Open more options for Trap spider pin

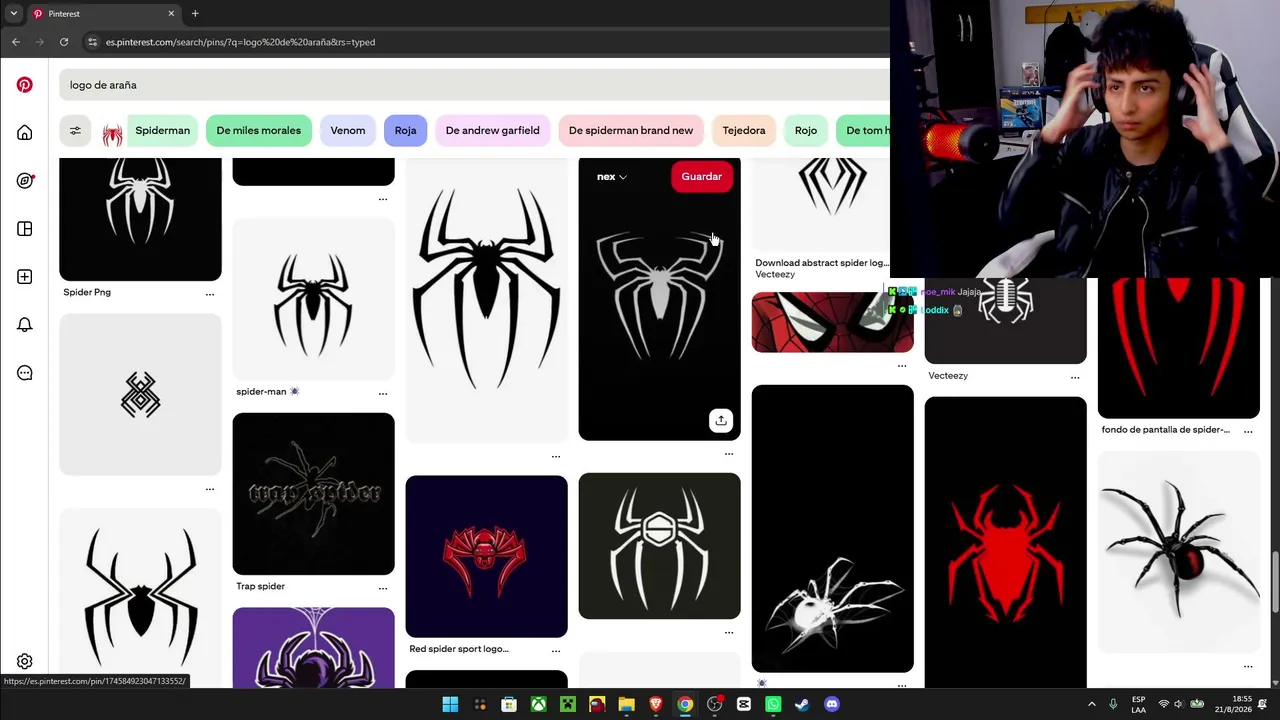[x=383, y=588]
